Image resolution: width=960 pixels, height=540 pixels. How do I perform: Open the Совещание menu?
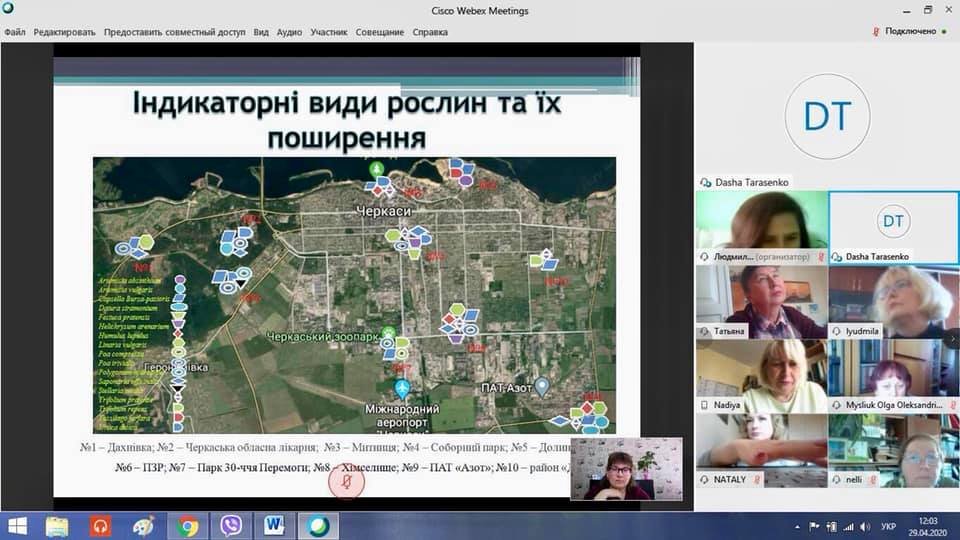[380, 32]
